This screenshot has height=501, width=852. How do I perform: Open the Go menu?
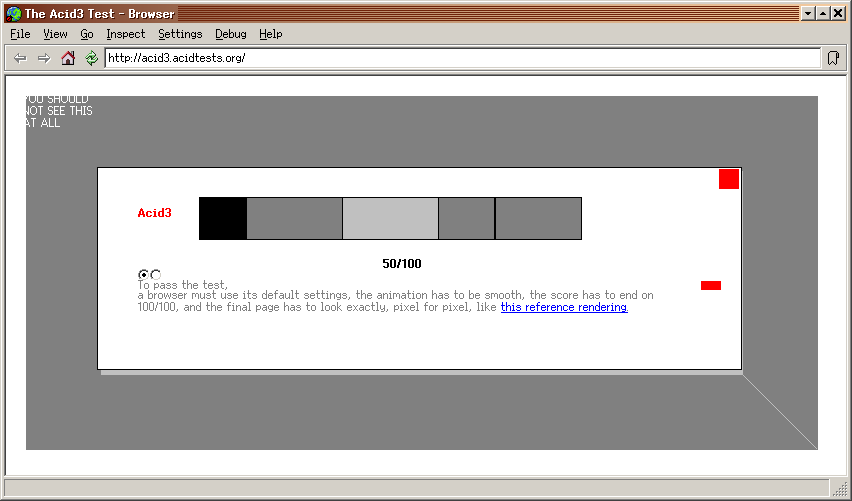(87, 34)
